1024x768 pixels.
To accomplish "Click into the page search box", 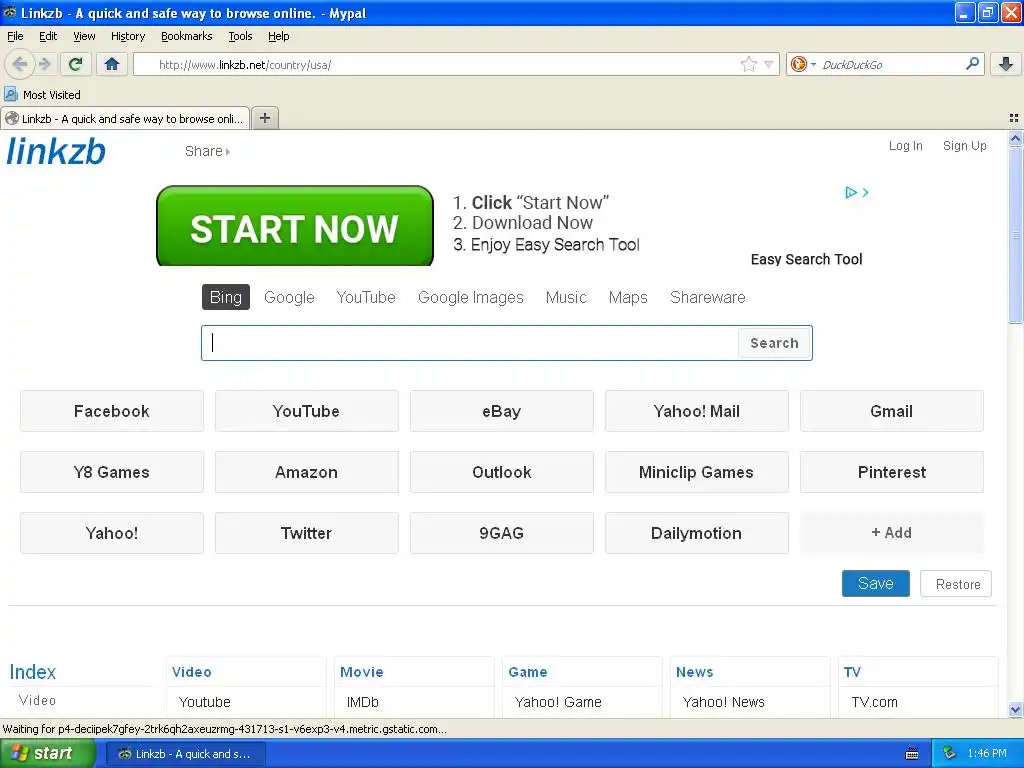I will coord(470,343).
